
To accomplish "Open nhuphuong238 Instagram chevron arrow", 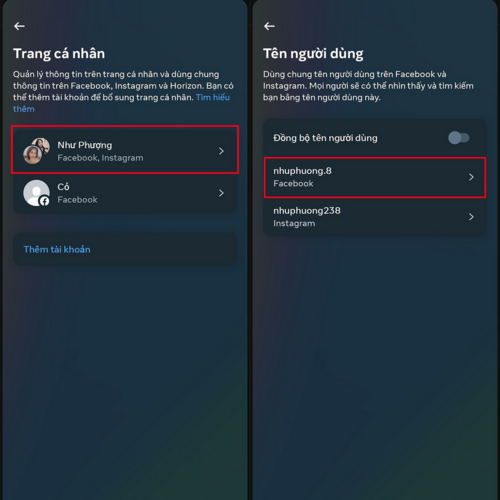I will 471,217.
